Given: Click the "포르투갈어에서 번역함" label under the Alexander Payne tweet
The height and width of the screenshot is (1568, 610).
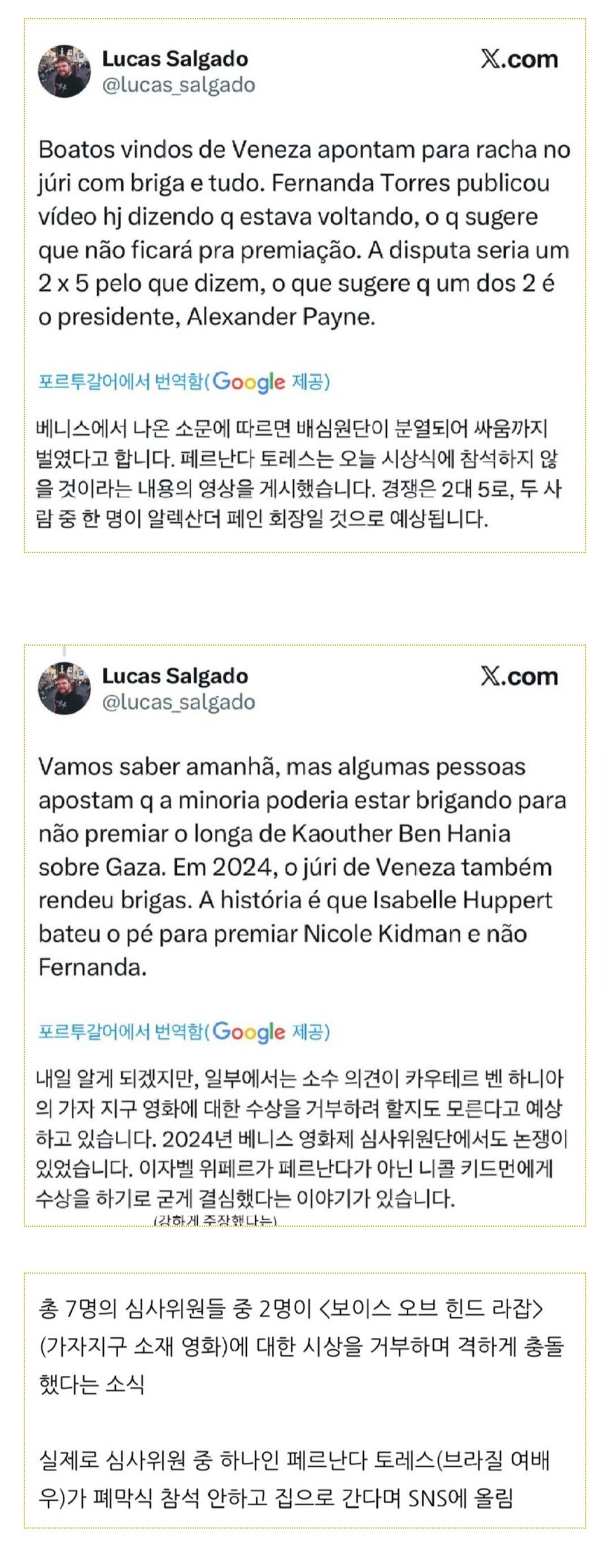Looking at the screenshot, I should click(x=120, y=382).
